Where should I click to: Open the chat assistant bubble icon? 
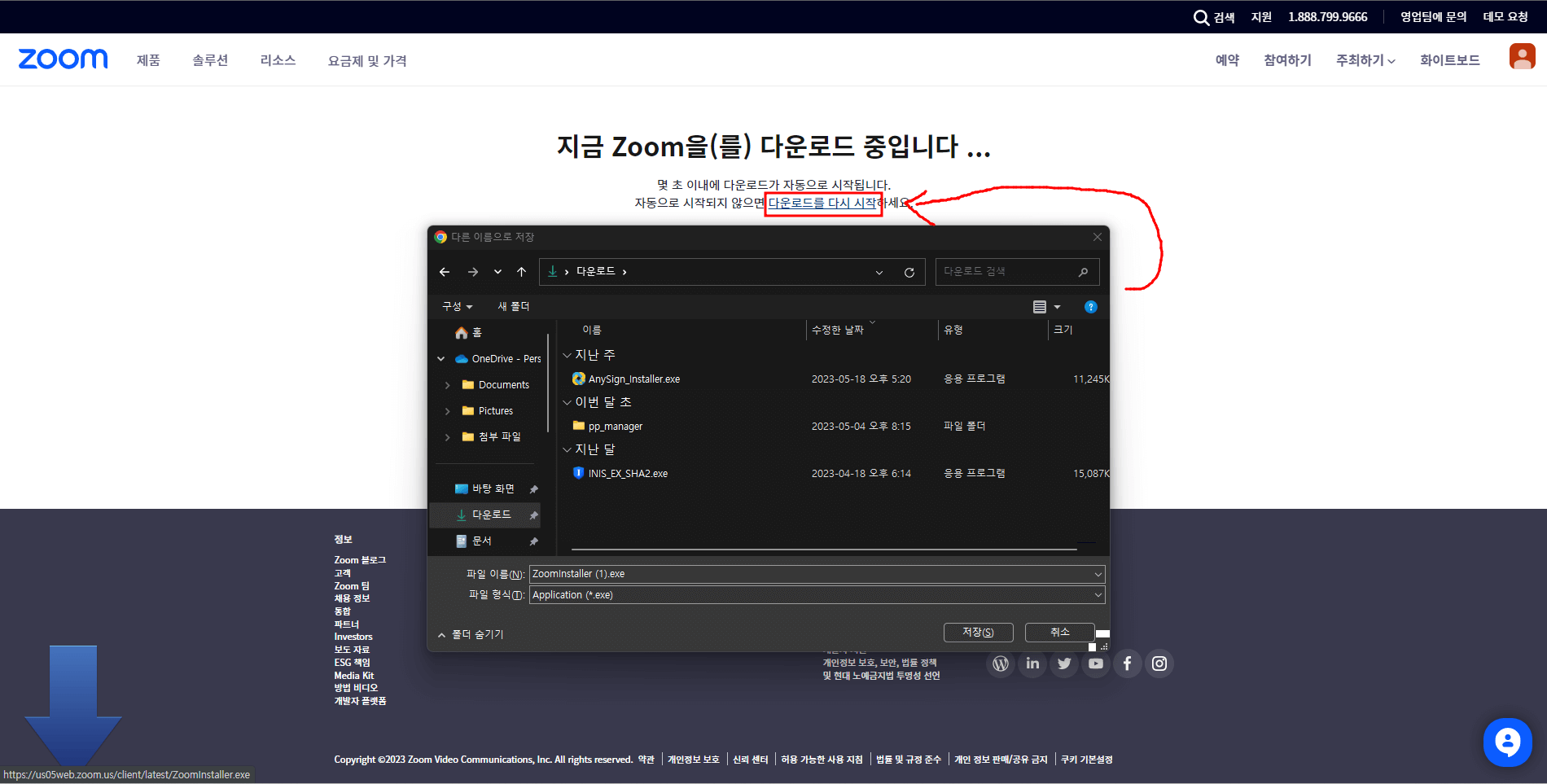(1507, 742)
